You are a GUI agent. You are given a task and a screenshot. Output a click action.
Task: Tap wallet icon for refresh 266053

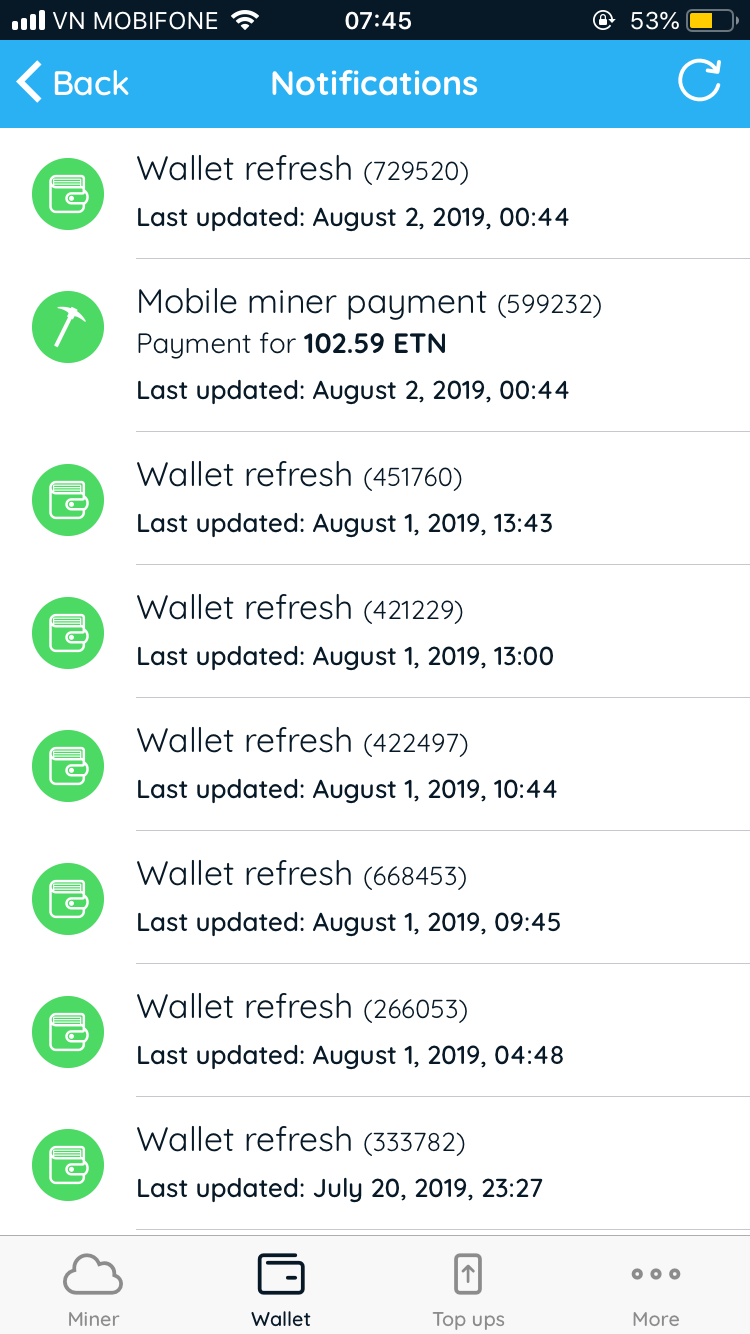(x=68, y=1031)
